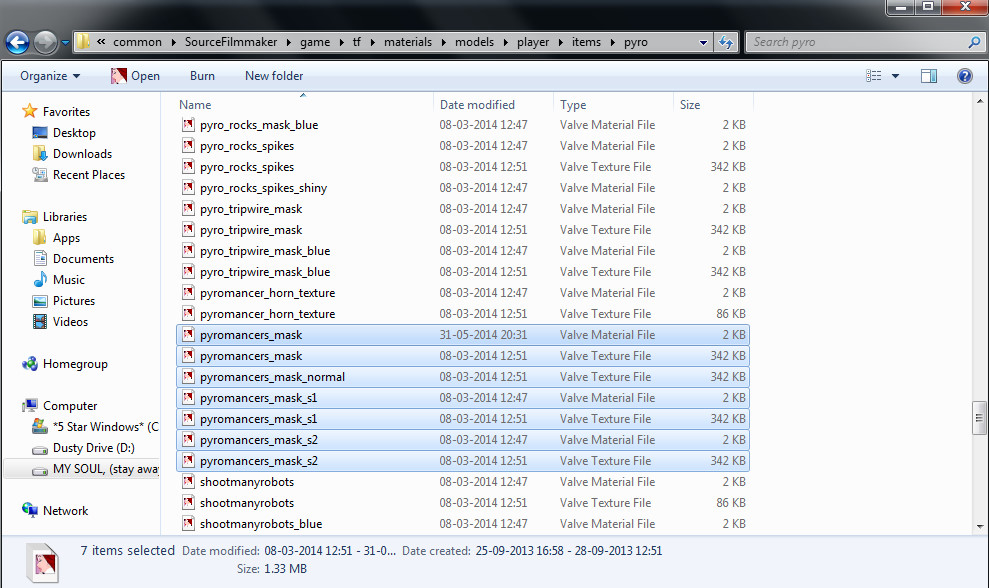Image resolution: width=989 pixels, height=588 pixels.
Task: Open the *5 Star Windows* drive
Action: [x=105, y=427]
